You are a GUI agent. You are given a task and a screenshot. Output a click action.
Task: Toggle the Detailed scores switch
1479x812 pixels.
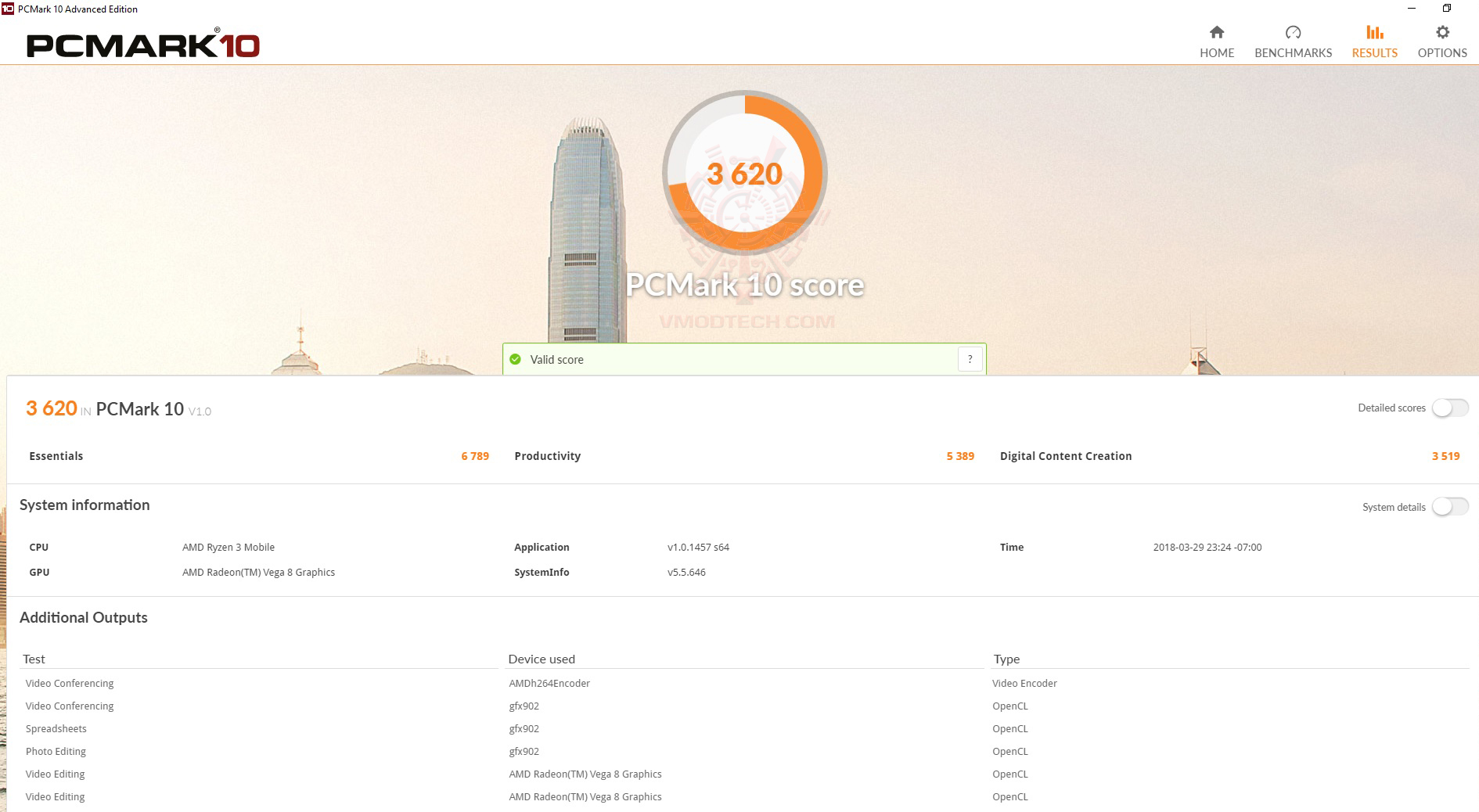coord(1450,408)
